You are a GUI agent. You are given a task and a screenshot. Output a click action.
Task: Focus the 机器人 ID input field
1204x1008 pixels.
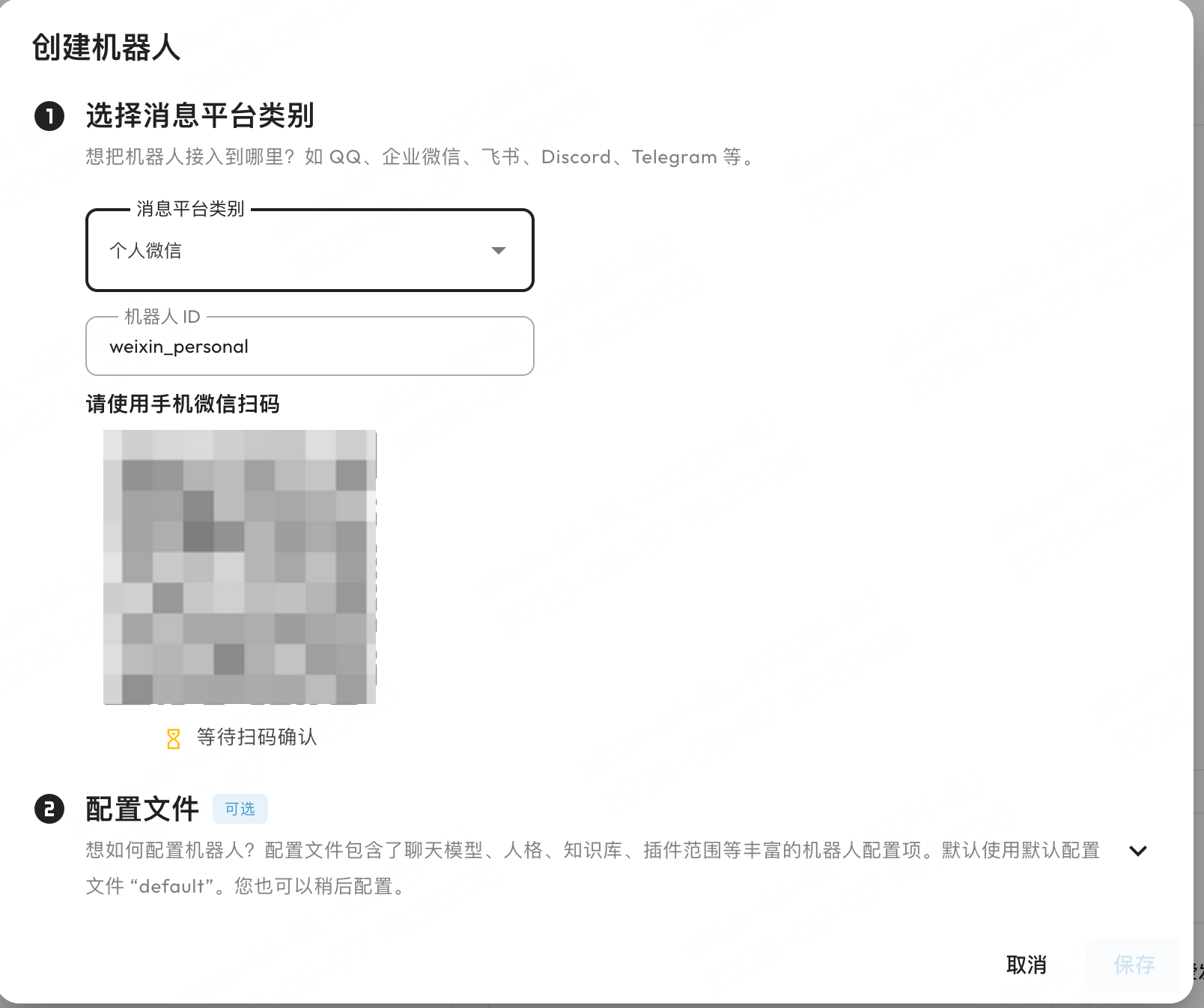point(309,346)
